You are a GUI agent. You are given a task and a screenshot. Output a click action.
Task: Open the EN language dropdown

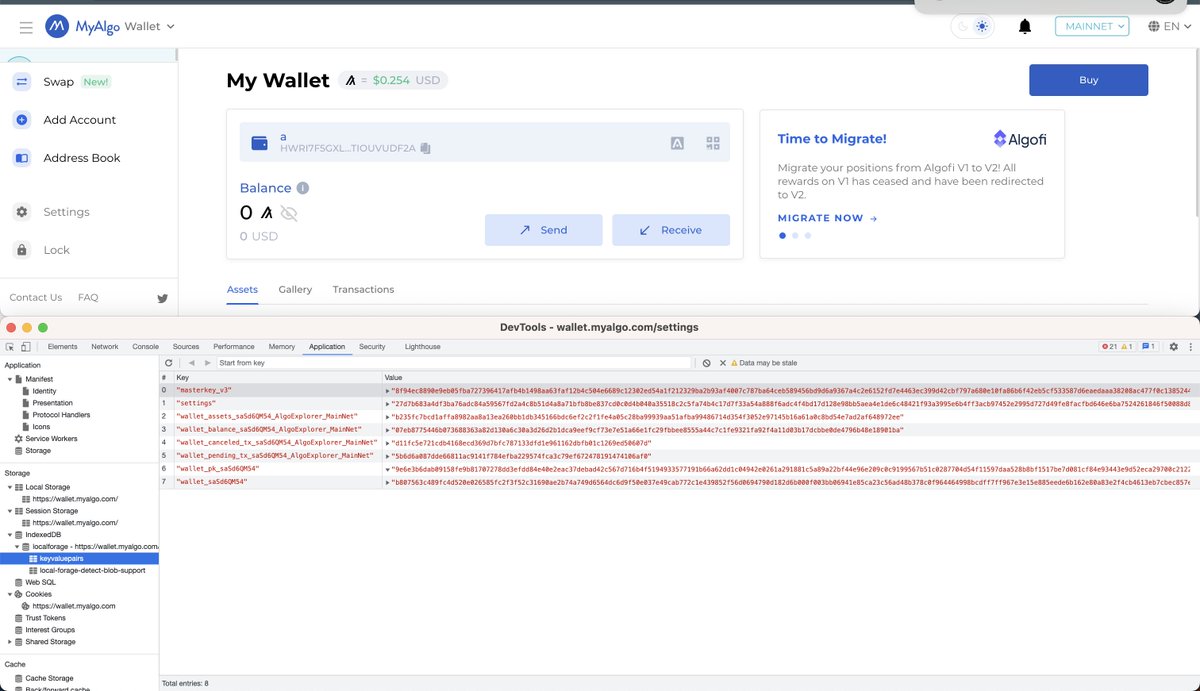[1170, 27]
